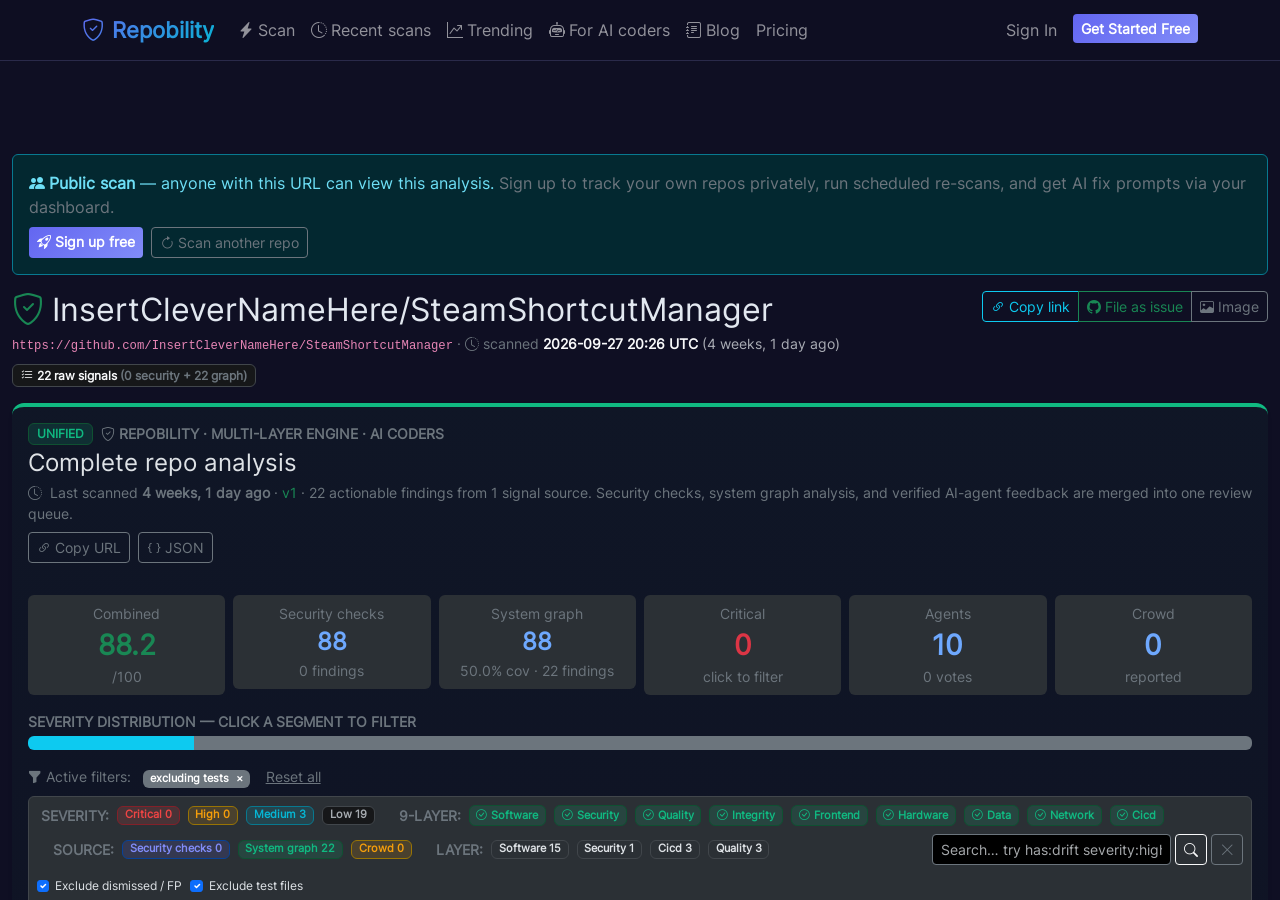
Task: Click the Get Started Free button
Action: pyautogui.click(x=1135, y=29)
